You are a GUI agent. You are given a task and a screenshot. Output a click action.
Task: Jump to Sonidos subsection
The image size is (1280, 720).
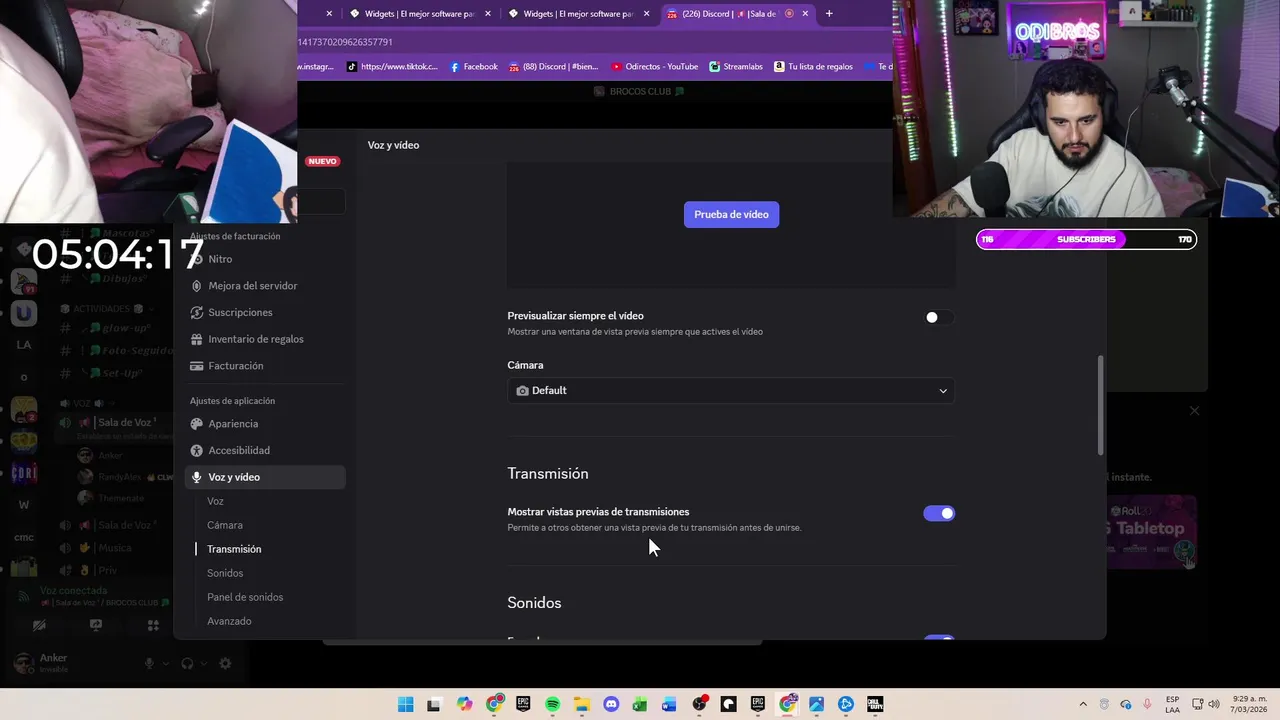tap(225, 573)
